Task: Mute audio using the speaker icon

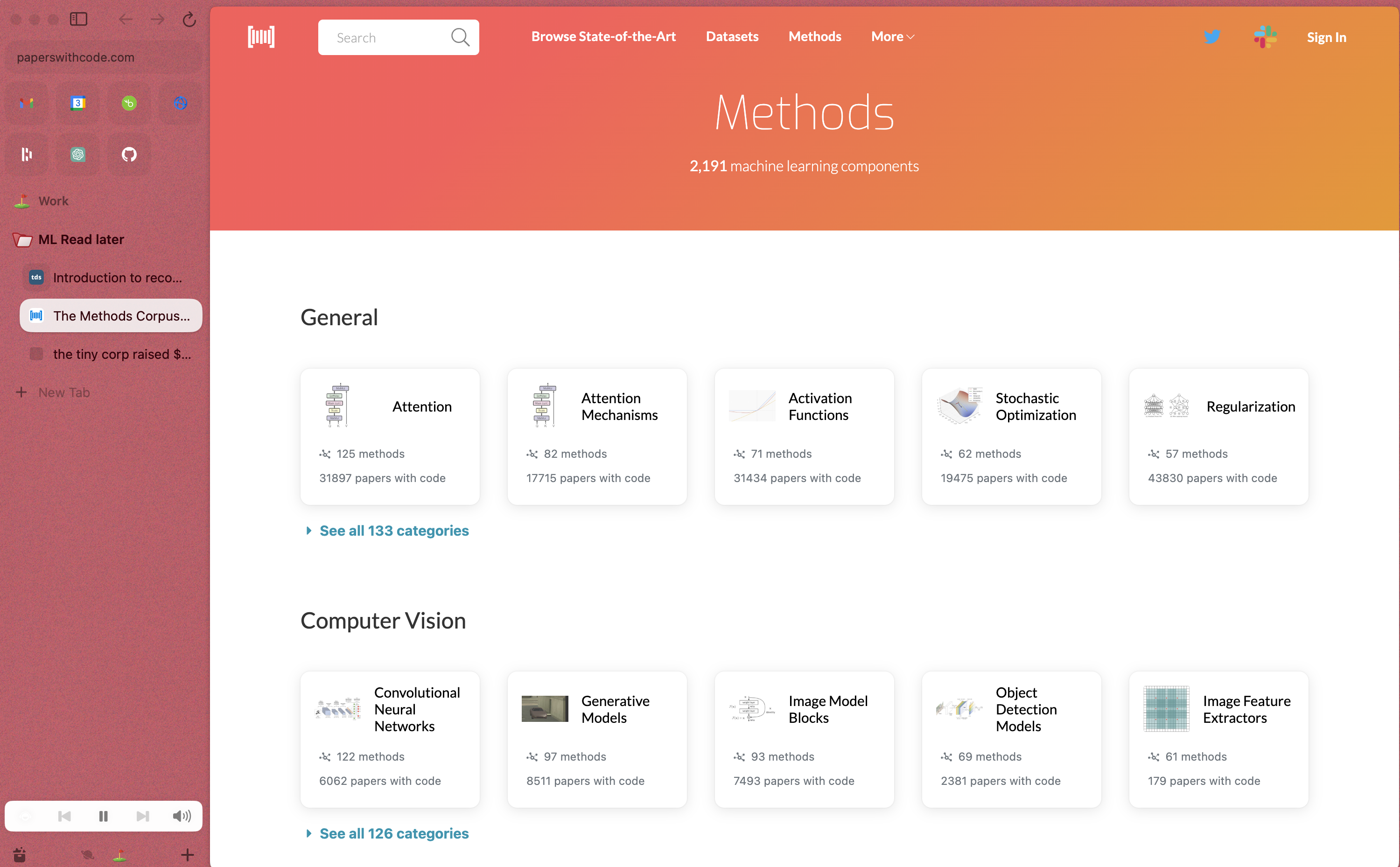Action: (182, 816)
